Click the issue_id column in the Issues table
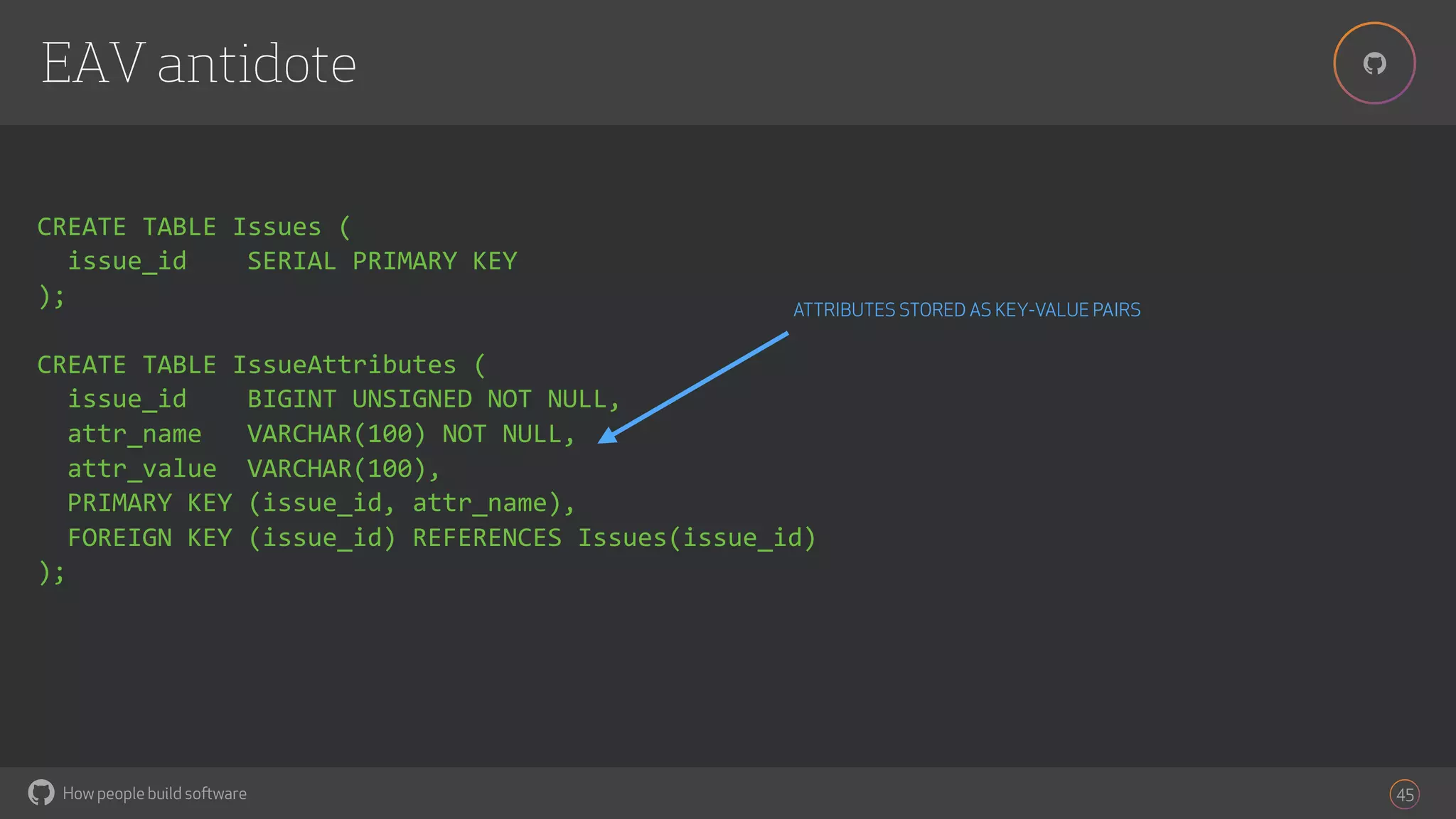The height and width of the screenshot is (819, 1456). click(127, 261)
